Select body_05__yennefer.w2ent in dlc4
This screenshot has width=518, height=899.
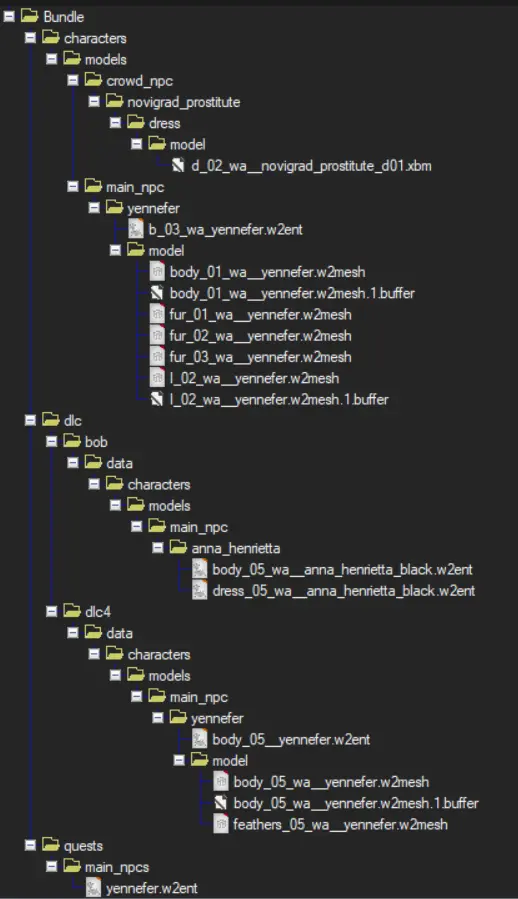pyautogui.click(x=291, y=740)
